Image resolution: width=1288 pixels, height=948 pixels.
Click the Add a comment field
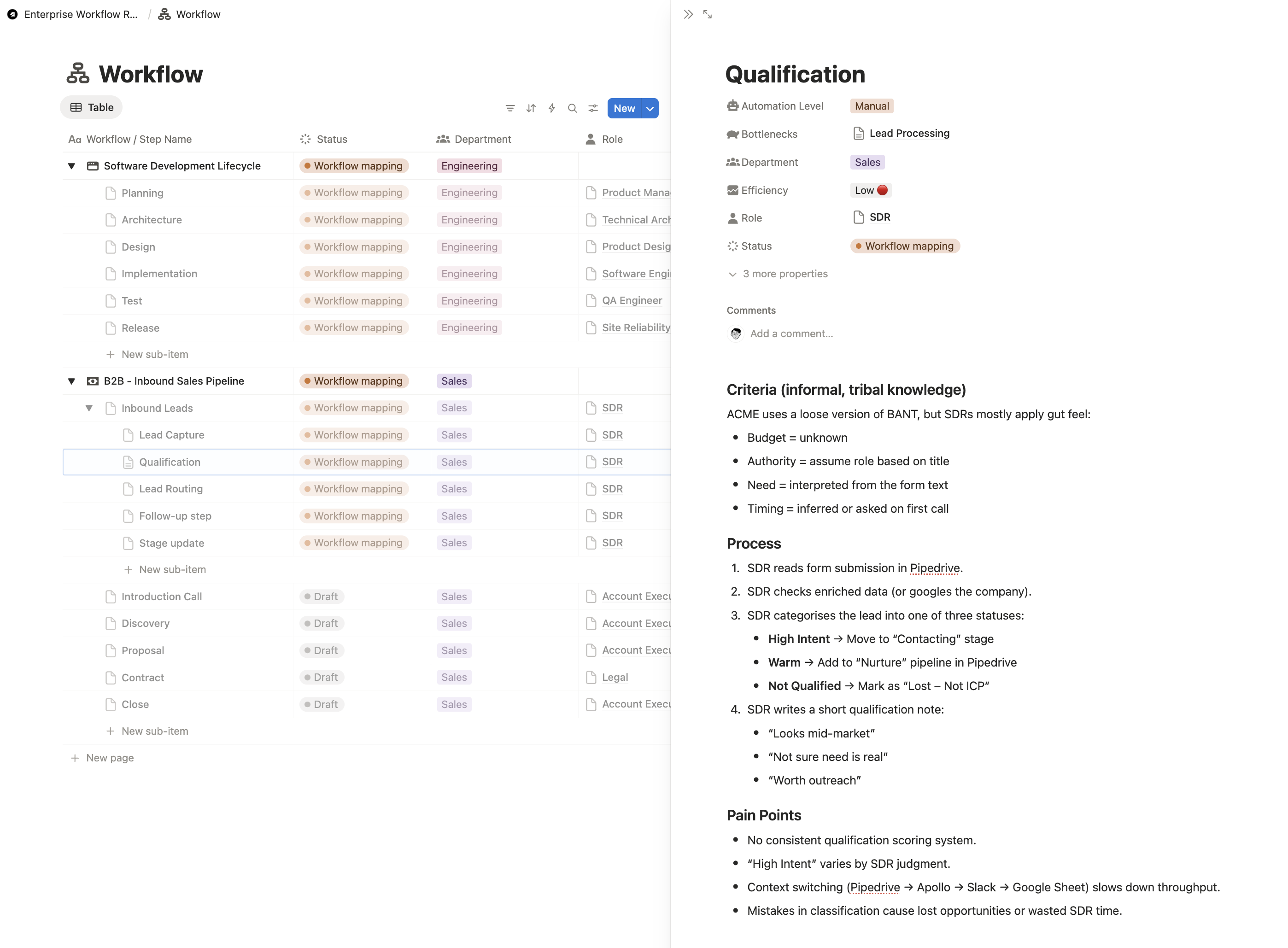point(791,334)
